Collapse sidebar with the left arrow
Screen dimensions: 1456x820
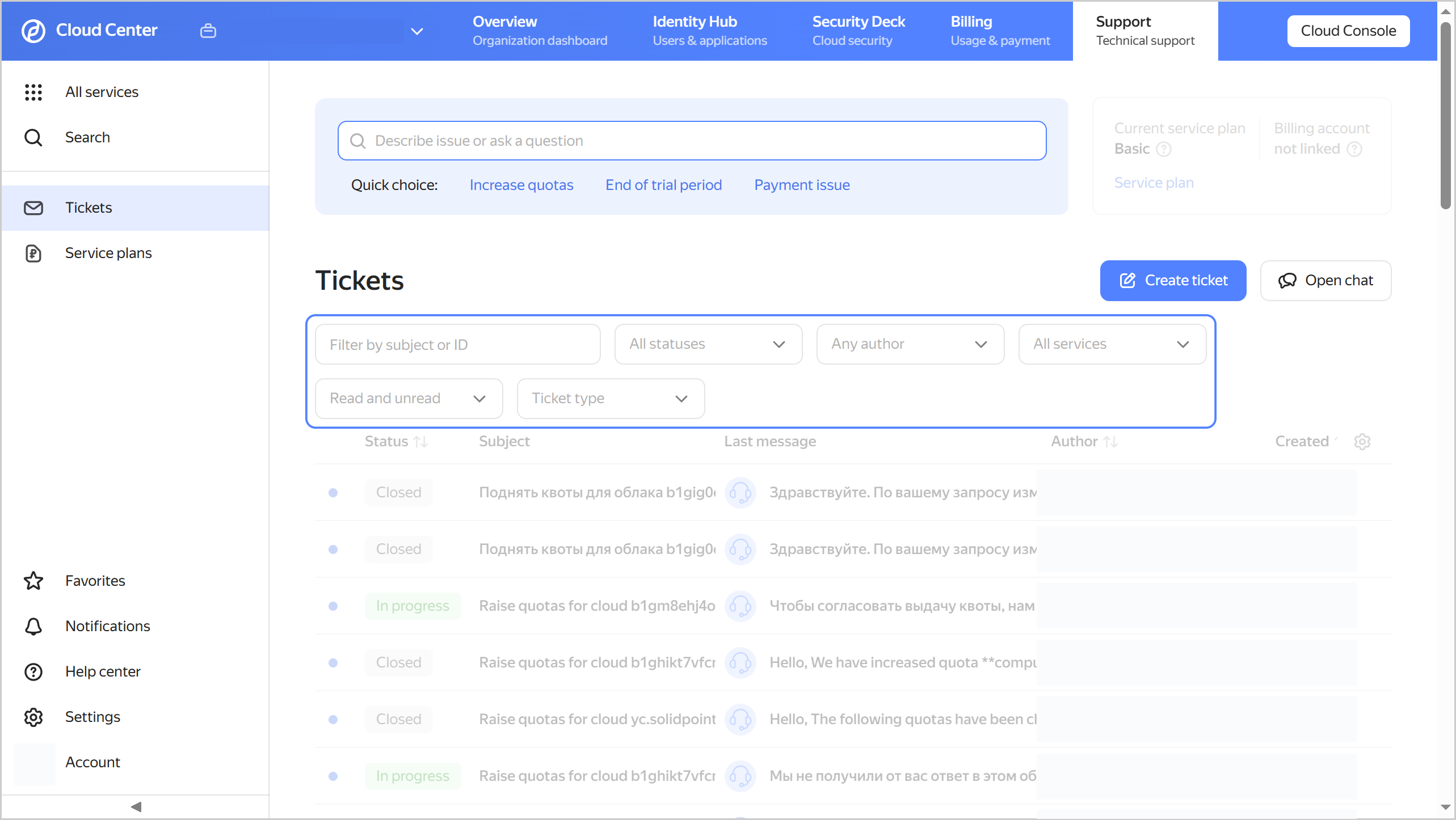pyautogui.click(x=136, y=806)
